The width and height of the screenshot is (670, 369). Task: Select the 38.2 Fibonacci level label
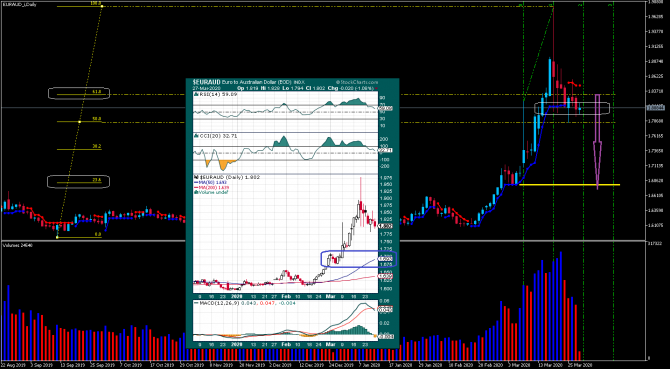[96, 146]
